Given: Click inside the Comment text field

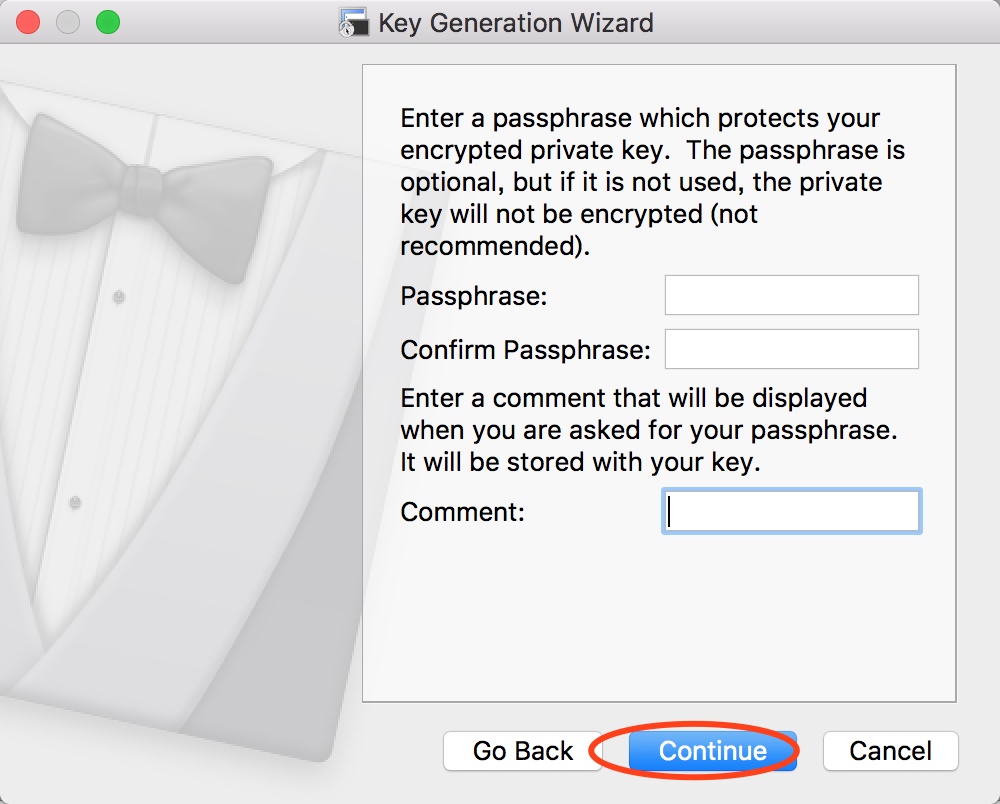Looking at the screenshot, I should 791,511.
